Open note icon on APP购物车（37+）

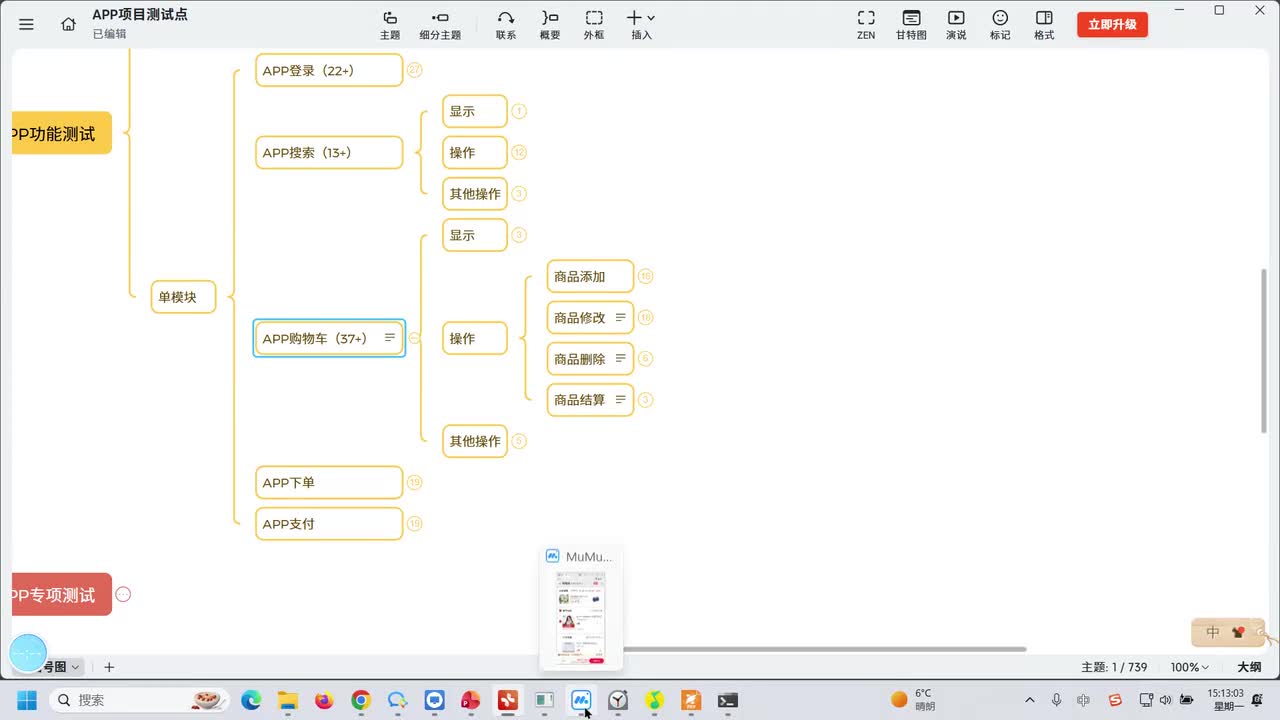390,338
